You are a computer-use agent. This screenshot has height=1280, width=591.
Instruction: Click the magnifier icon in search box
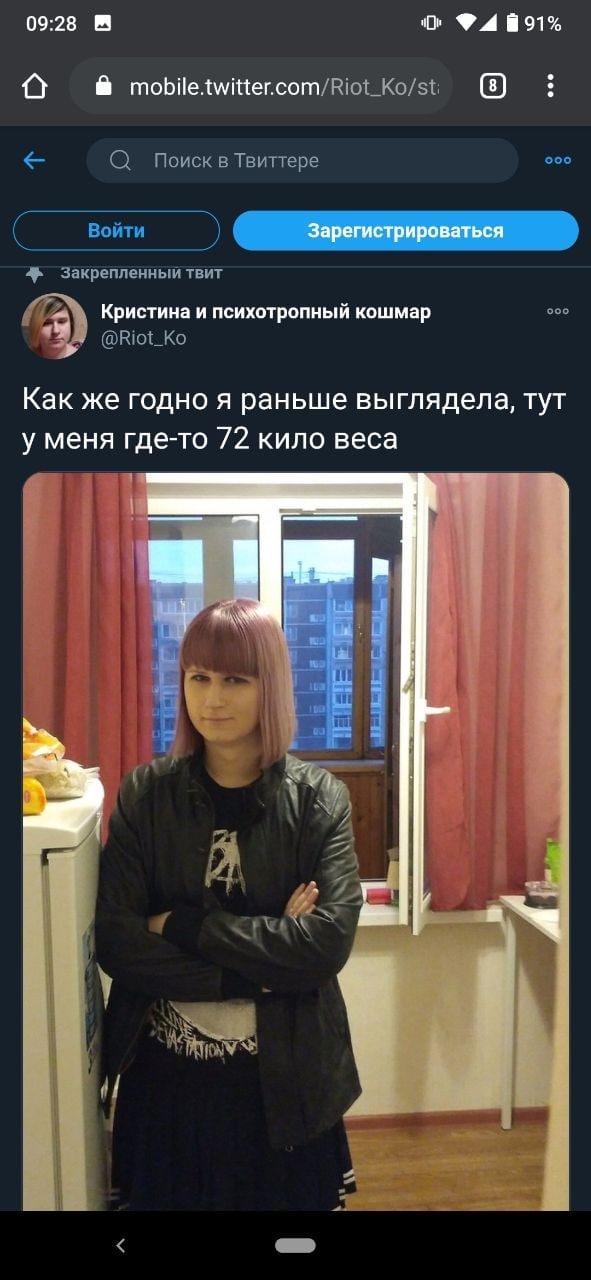[x=120, y=160]
